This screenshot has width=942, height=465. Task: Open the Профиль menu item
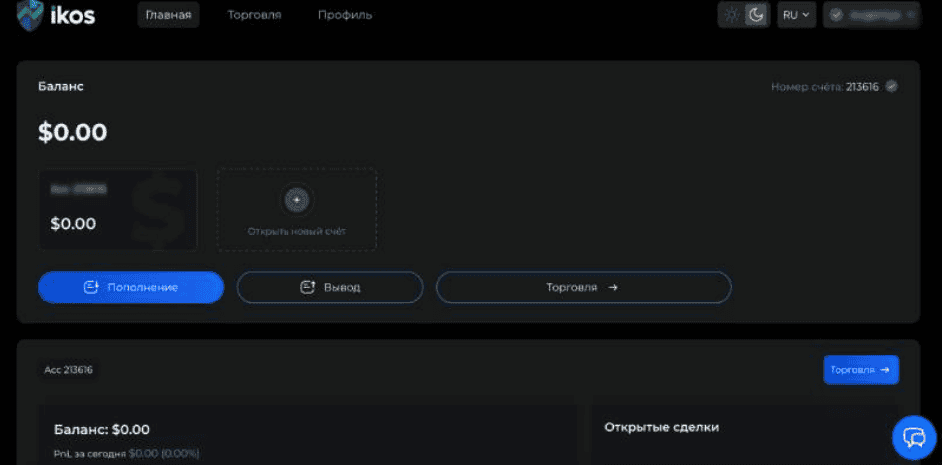click(x=345, y=15)
